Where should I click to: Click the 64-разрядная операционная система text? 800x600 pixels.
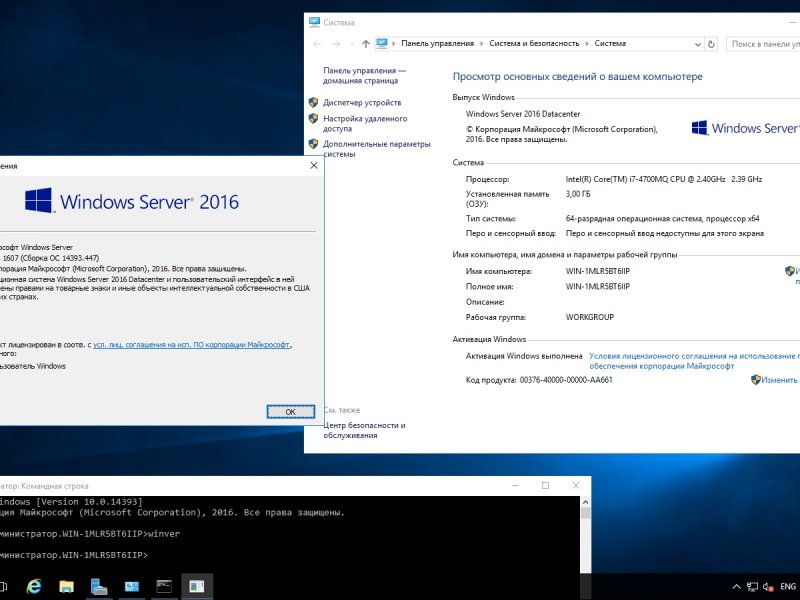pyautogui.click(x=662, y=219)
